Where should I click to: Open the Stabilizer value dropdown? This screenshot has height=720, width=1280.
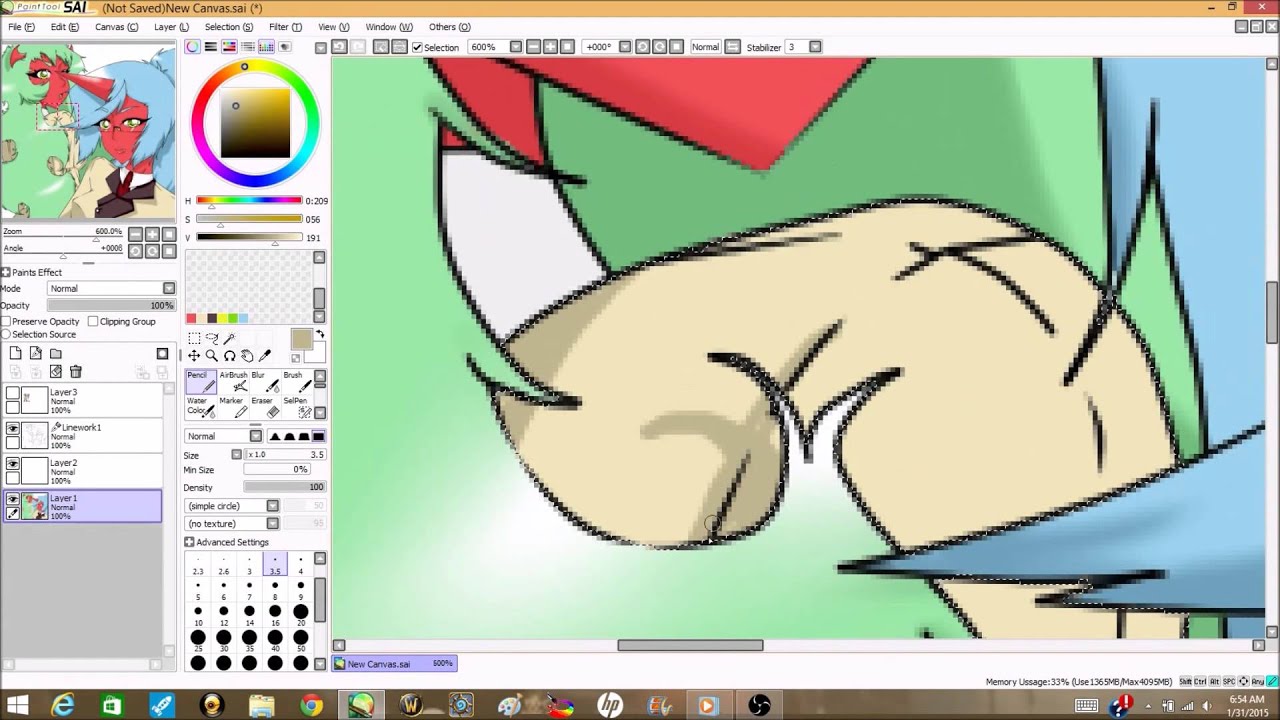tap(815, 47)
